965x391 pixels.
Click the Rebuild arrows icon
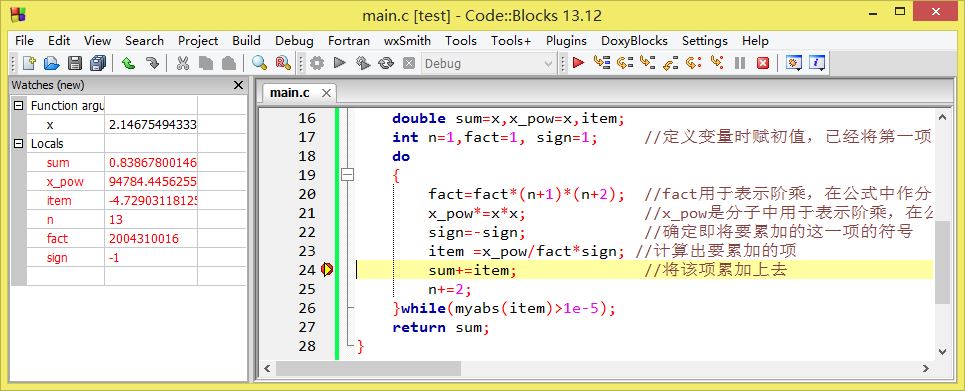pyautogui.click(x=386, y=63)
